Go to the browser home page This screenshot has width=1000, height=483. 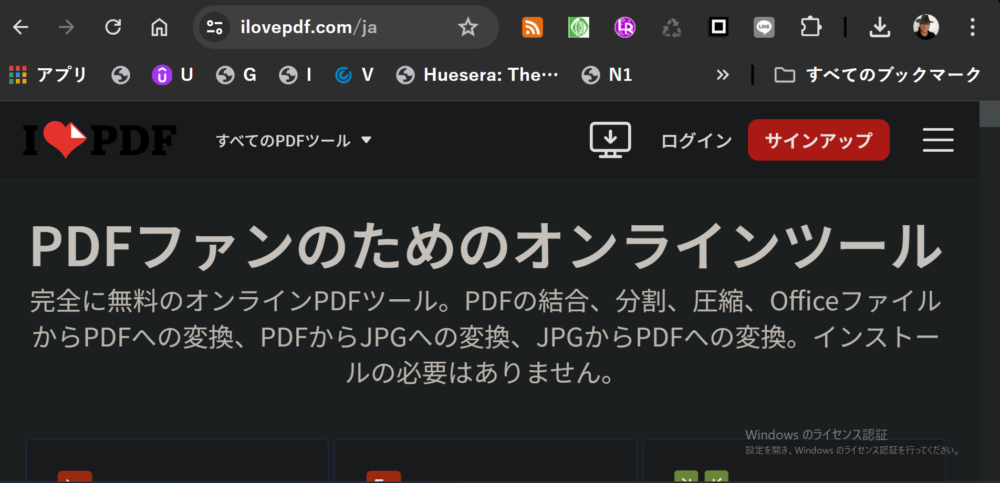159,28
